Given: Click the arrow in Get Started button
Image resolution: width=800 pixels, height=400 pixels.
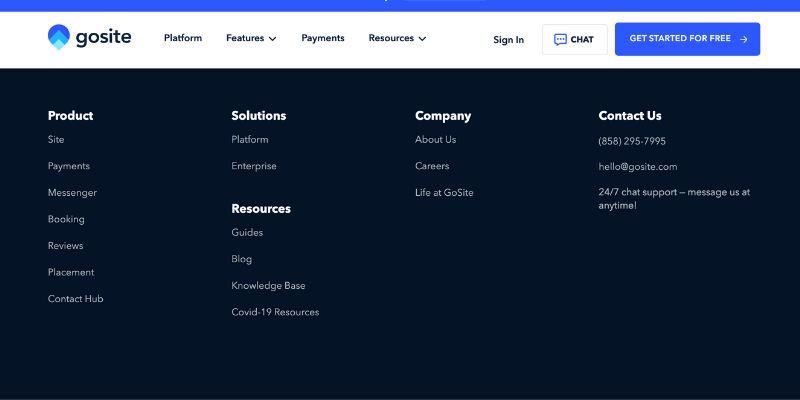Looking at the screenshot, I should coord(744,39).
